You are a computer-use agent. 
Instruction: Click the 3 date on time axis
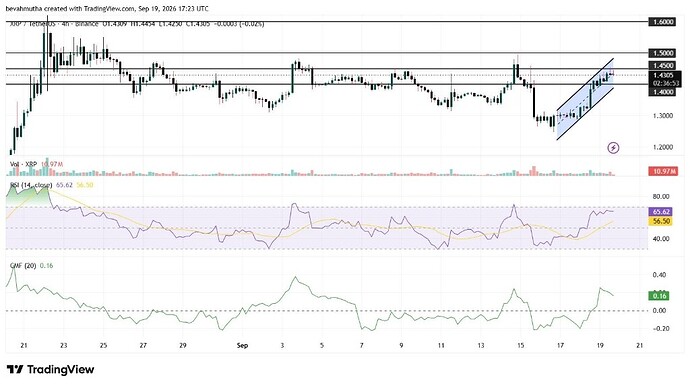pos(282,346)
